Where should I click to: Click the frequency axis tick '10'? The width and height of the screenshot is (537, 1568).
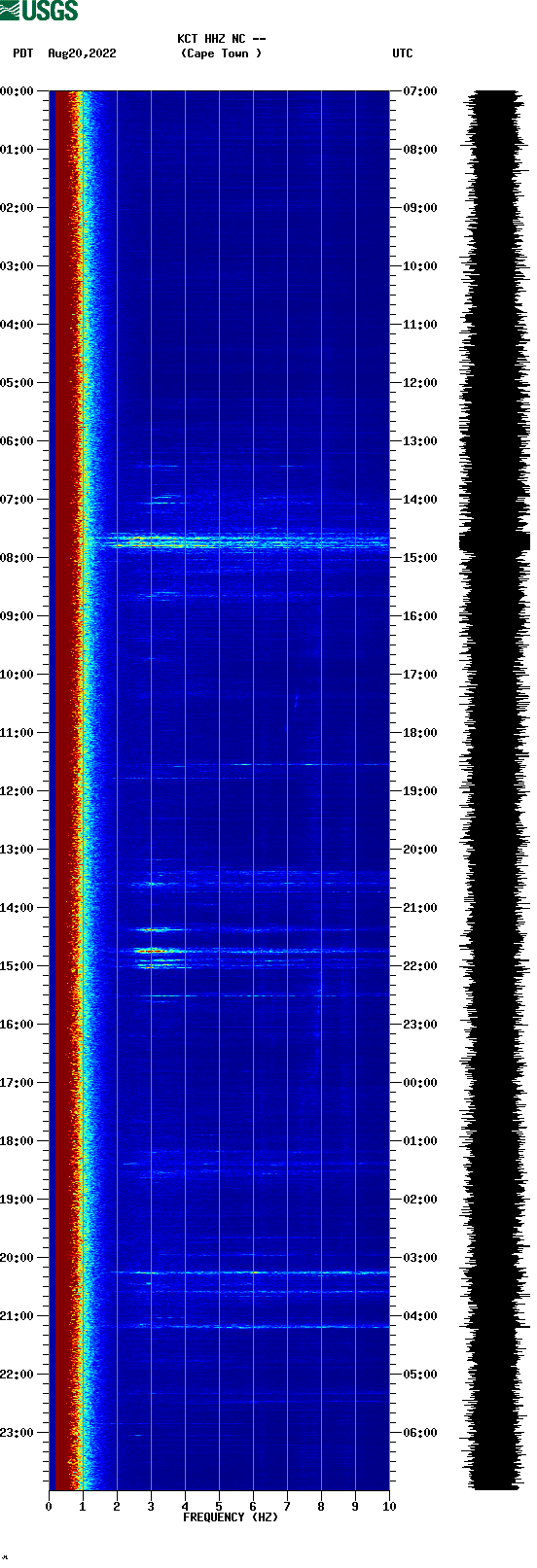point(389,1507)
